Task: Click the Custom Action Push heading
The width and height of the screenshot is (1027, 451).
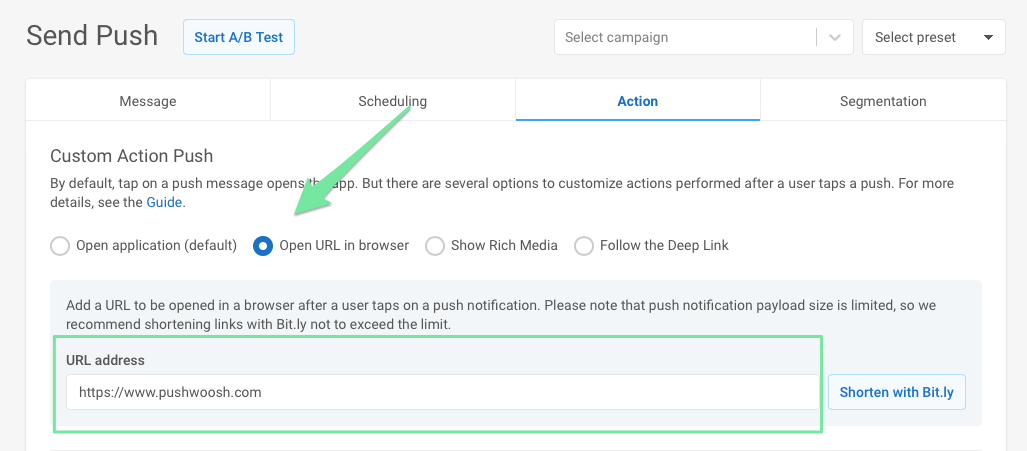Action: (132, 156)
